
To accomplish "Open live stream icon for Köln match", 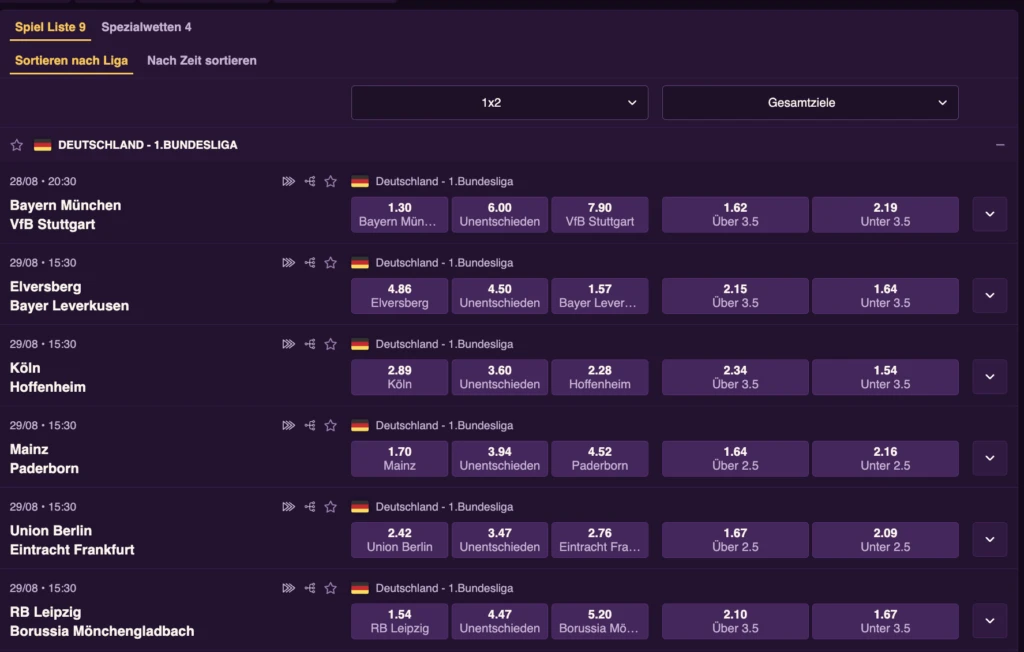I will click(x=288, y=344).
